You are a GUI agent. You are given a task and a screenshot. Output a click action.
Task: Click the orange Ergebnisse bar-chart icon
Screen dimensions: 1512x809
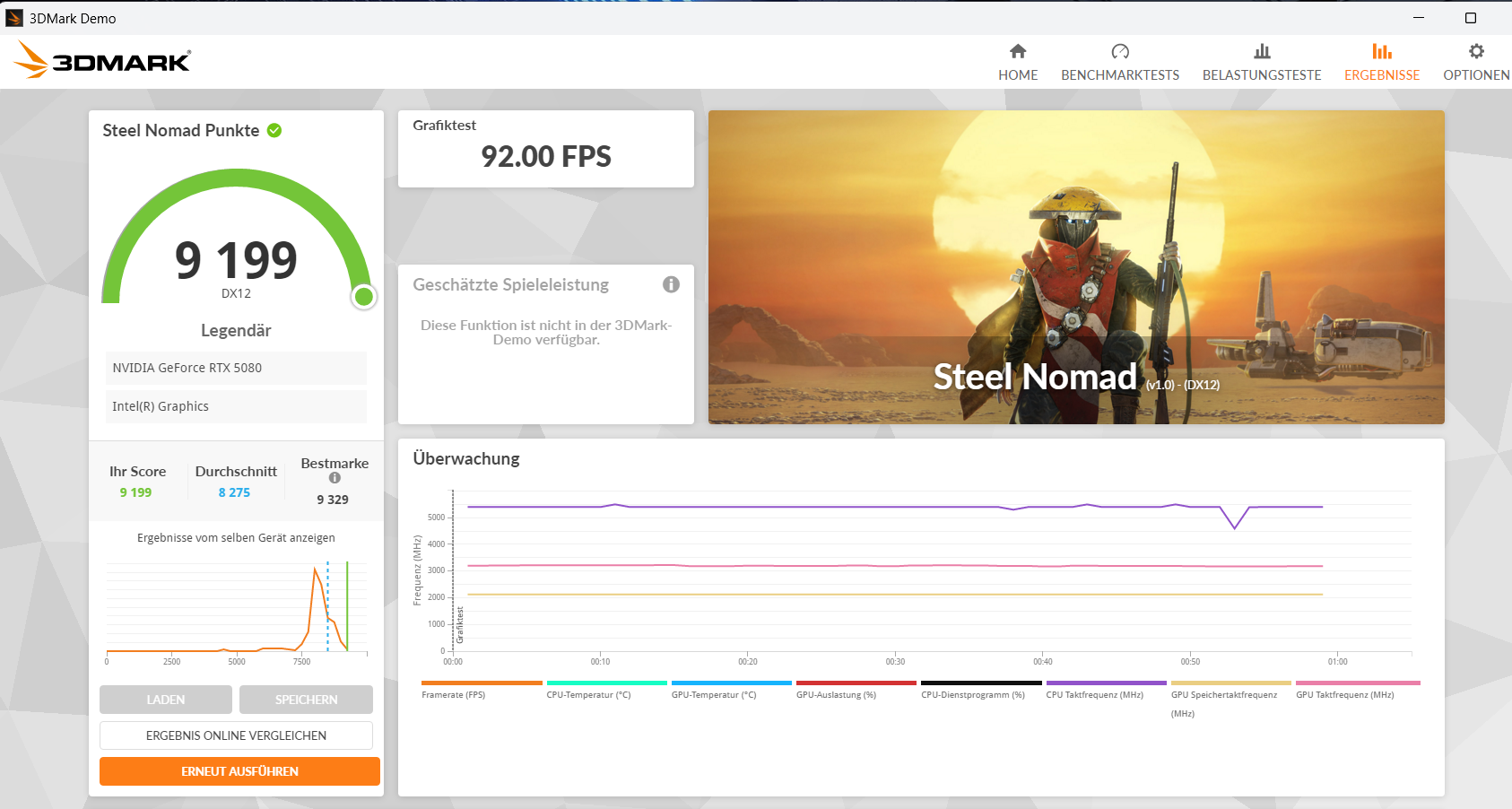tap(1382, 51)
